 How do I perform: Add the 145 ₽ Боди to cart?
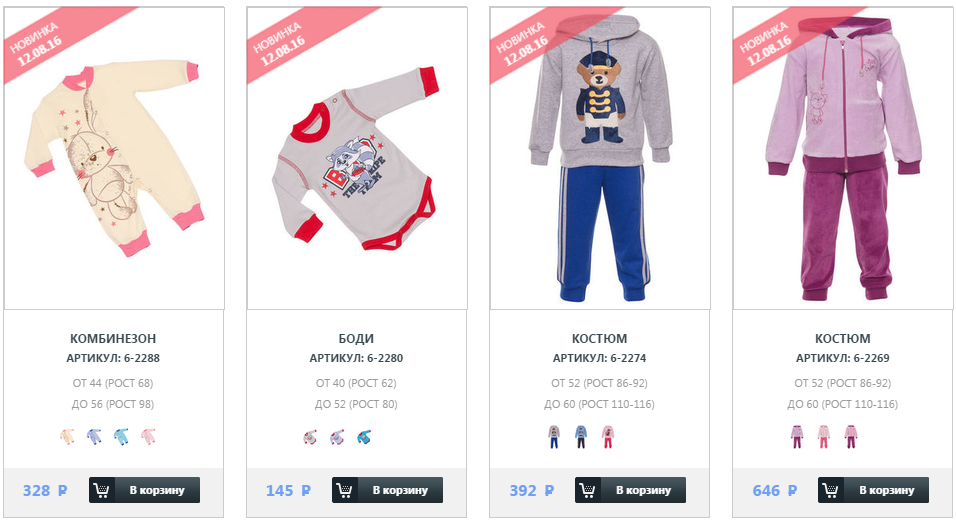point(387,490)
